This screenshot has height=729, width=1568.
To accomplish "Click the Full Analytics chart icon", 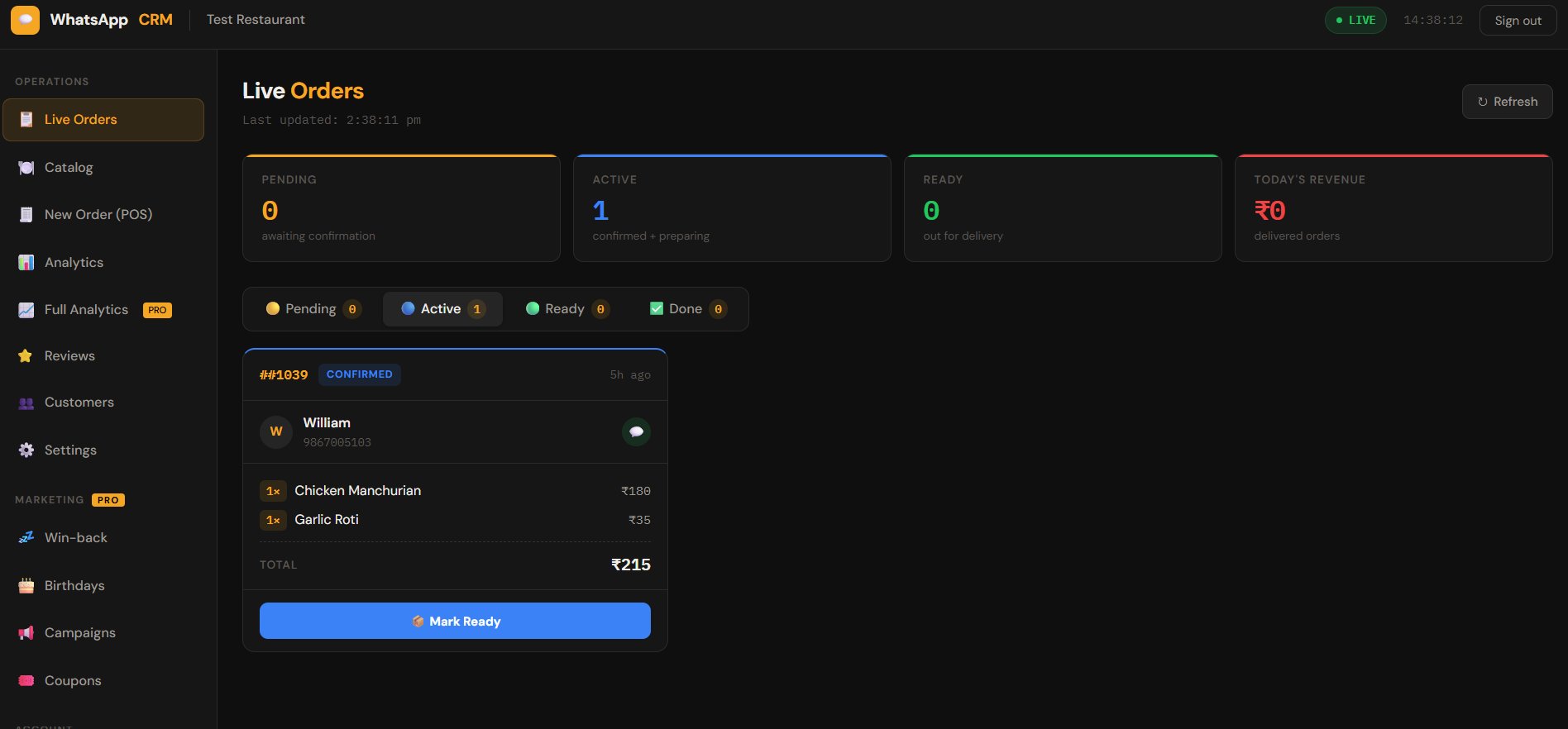I will click(x=26, y=310).
